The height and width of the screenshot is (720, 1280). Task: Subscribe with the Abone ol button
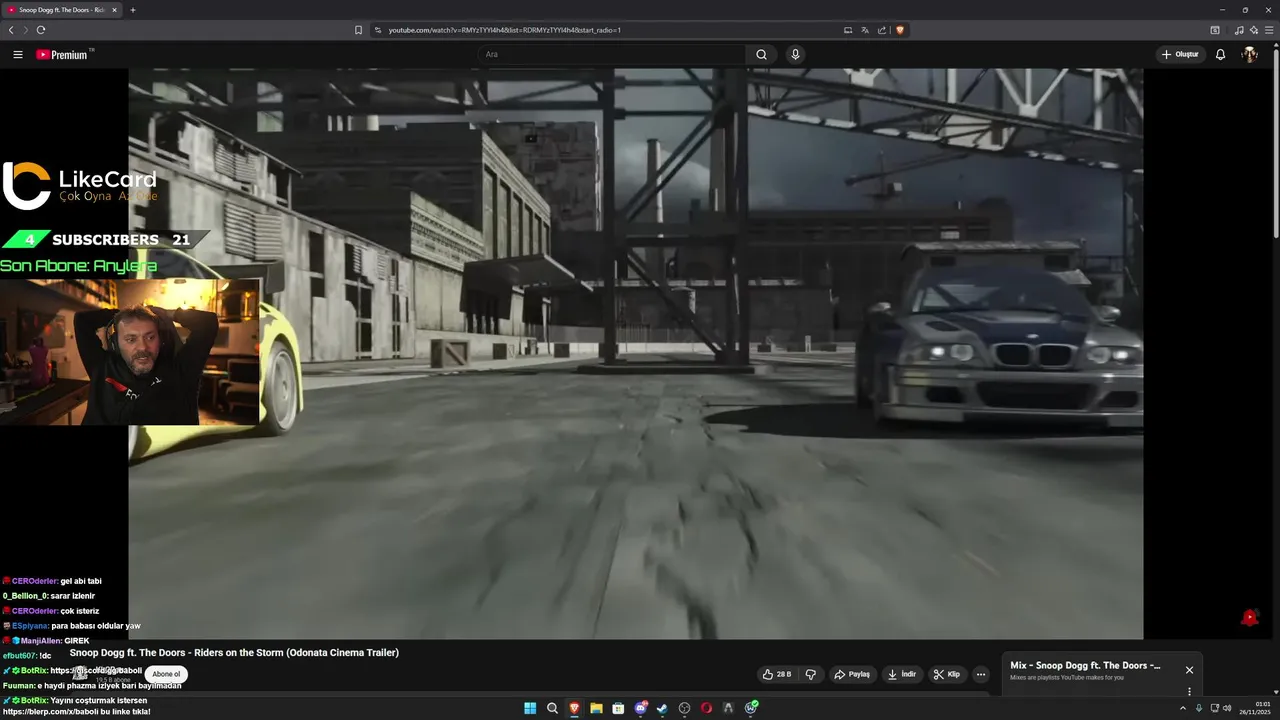tap(166, 674)
